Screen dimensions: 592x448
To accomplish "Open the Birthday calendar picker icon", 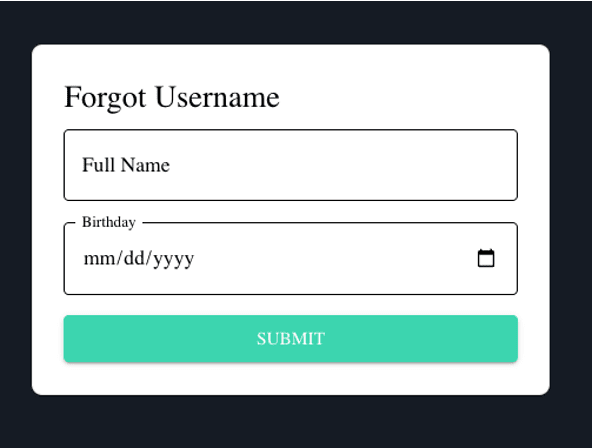I will point(486,258).
